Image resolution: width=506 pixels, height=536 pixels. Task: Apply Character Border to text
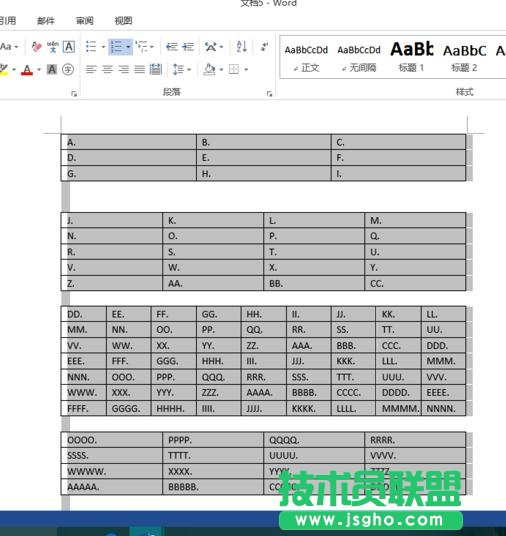pos(69,46)
